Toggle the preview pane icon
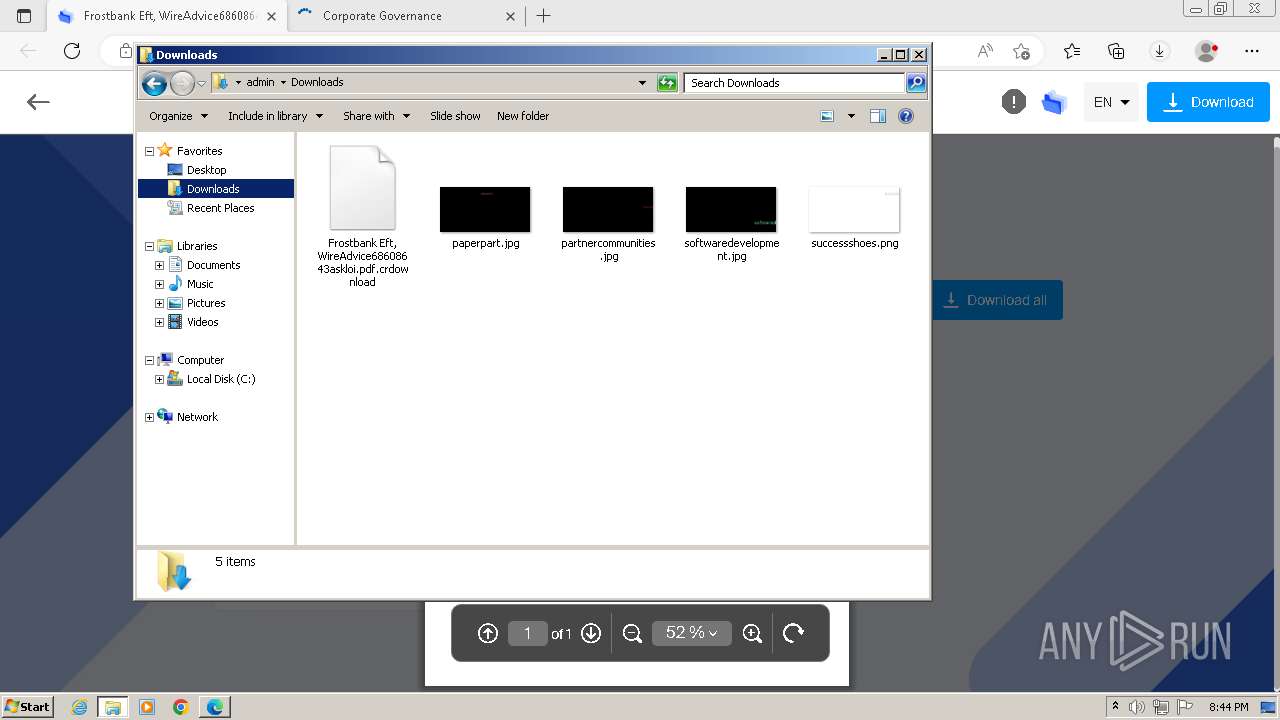The height and width of the screenshot is (720, 1280). coord(878,116)
